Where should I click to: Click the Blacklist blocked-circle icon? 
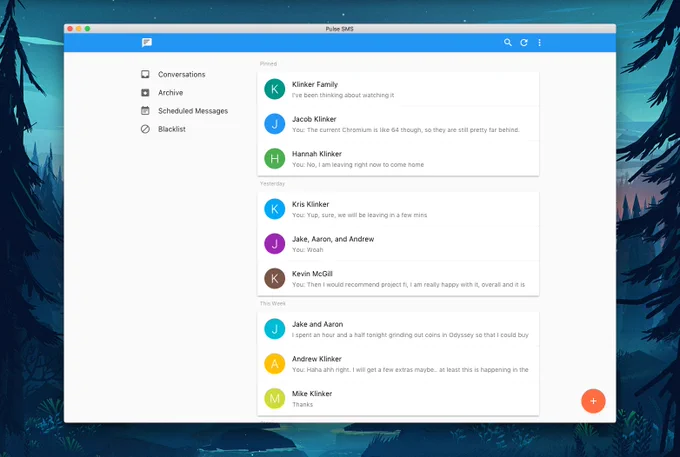pyautogui.click(x=145, y=129)
